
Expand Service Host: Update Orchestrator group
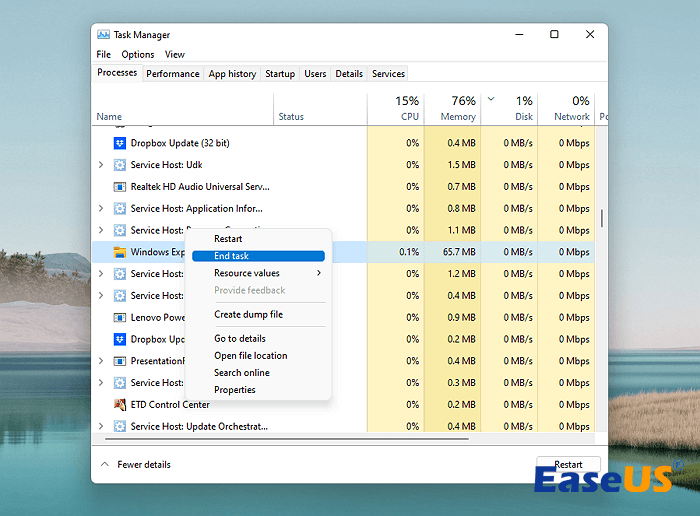point(101,426)
